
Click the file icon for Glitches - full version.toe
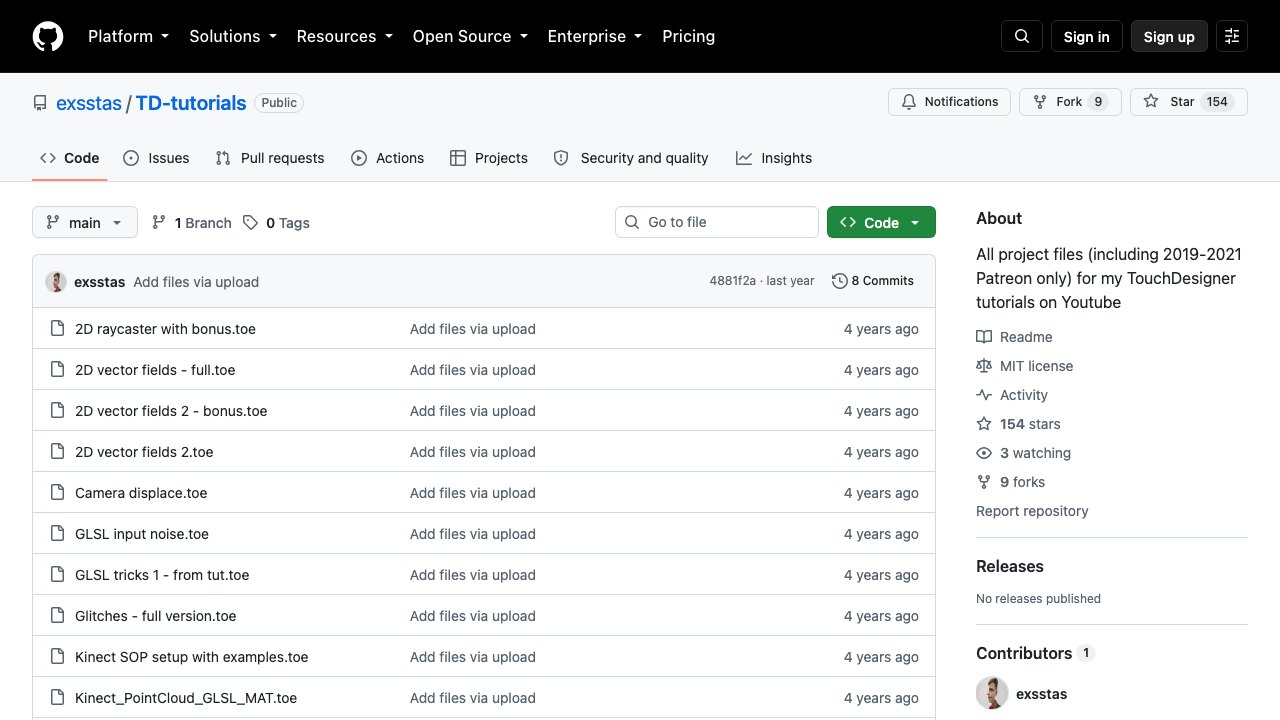[x=57, y=616]
